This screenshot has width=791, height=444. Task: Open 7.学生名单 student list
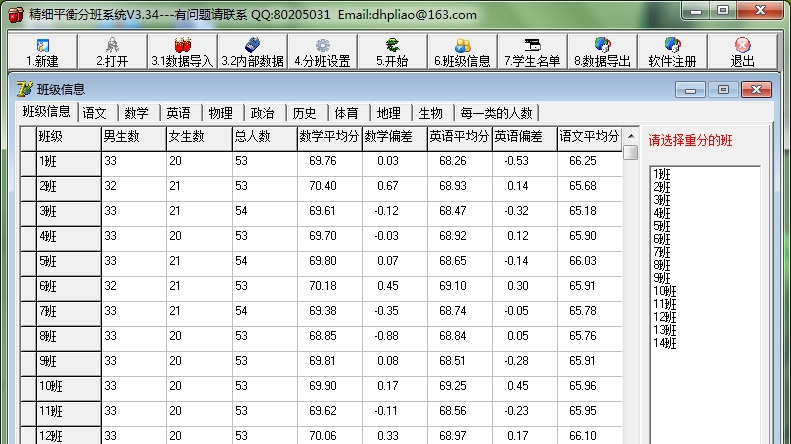tap(532, 52)
